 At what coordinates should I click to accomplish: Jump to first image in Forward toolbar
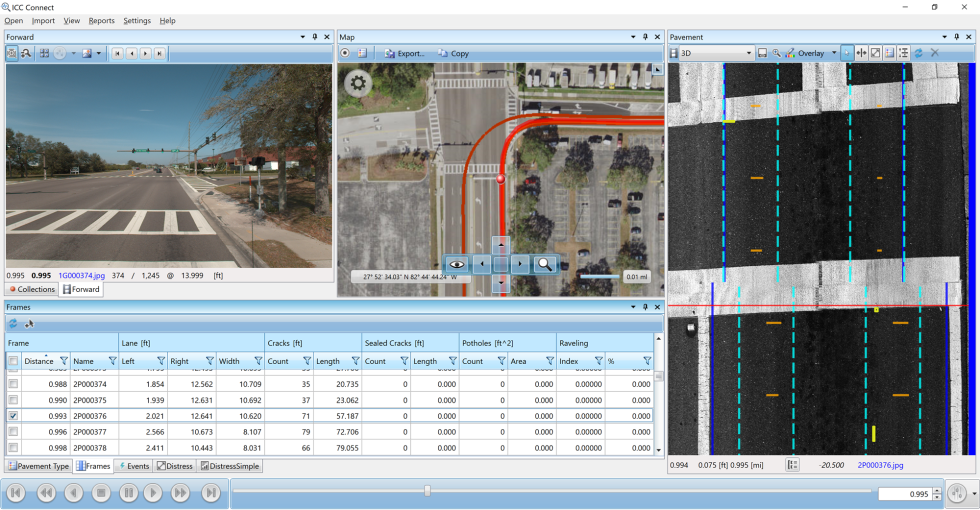pos(117,53)
